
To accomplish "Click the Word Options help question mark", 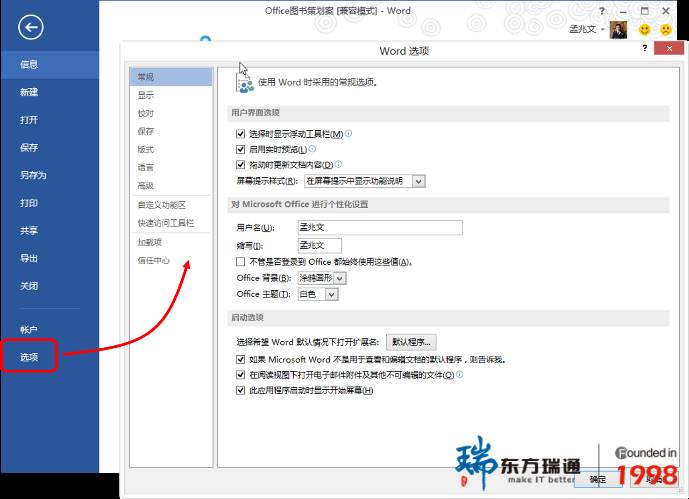I will 645,48.
